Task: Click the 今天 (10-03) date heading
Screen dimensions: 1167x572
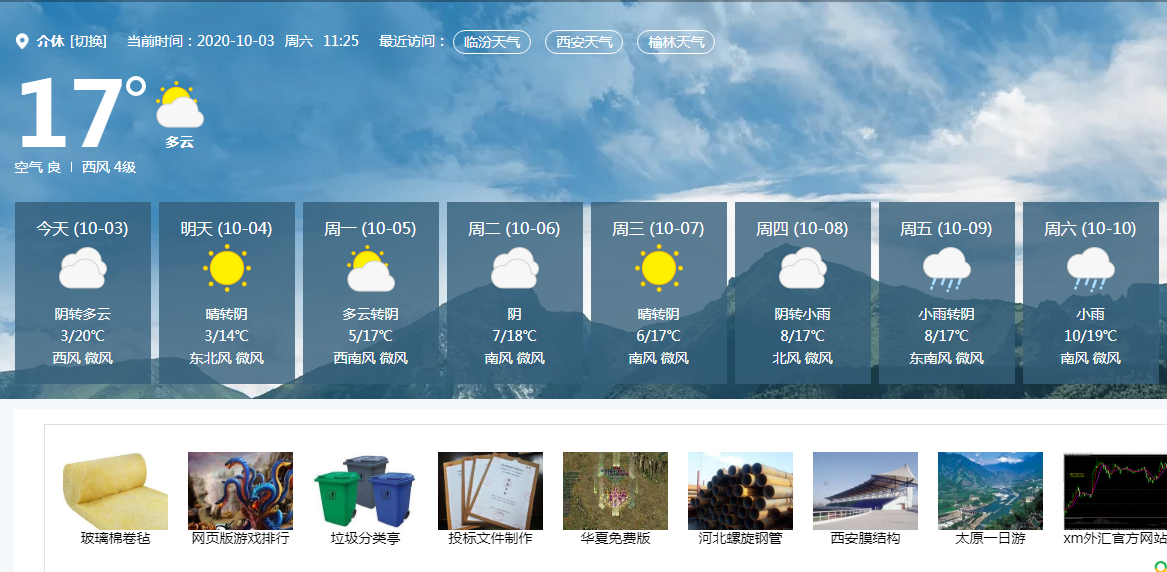Action: [x=83, y=229]
